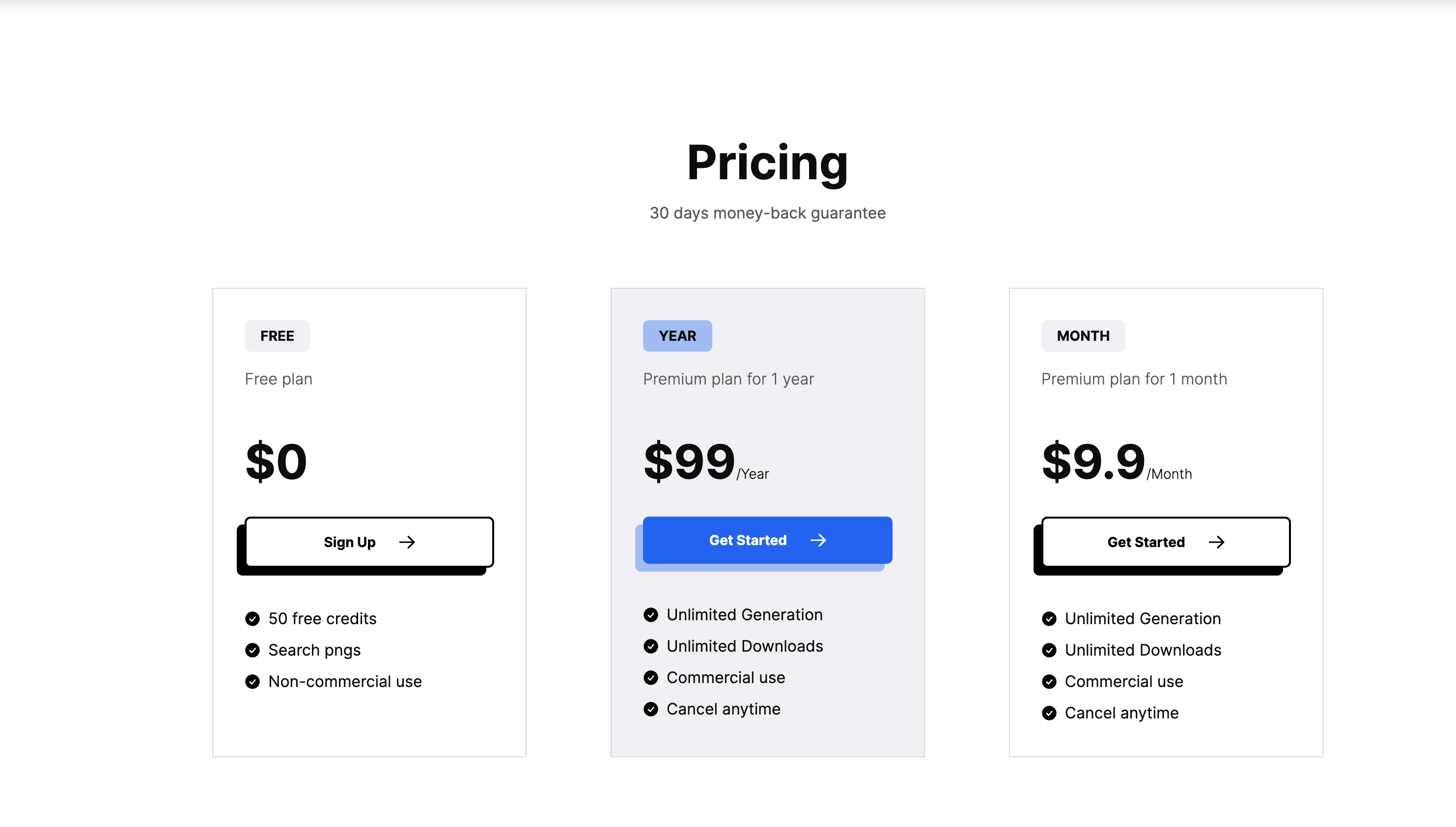Click the Sign Up button
This screenshot has width=1456, height=827.
pos(369,542)
